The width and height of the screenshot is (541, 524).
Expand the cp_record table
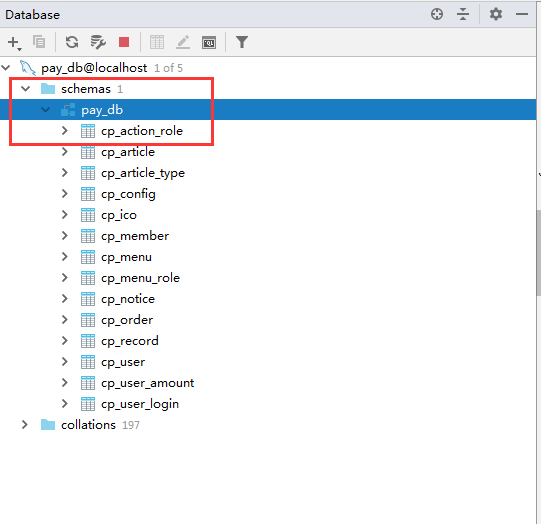(65, 341)
